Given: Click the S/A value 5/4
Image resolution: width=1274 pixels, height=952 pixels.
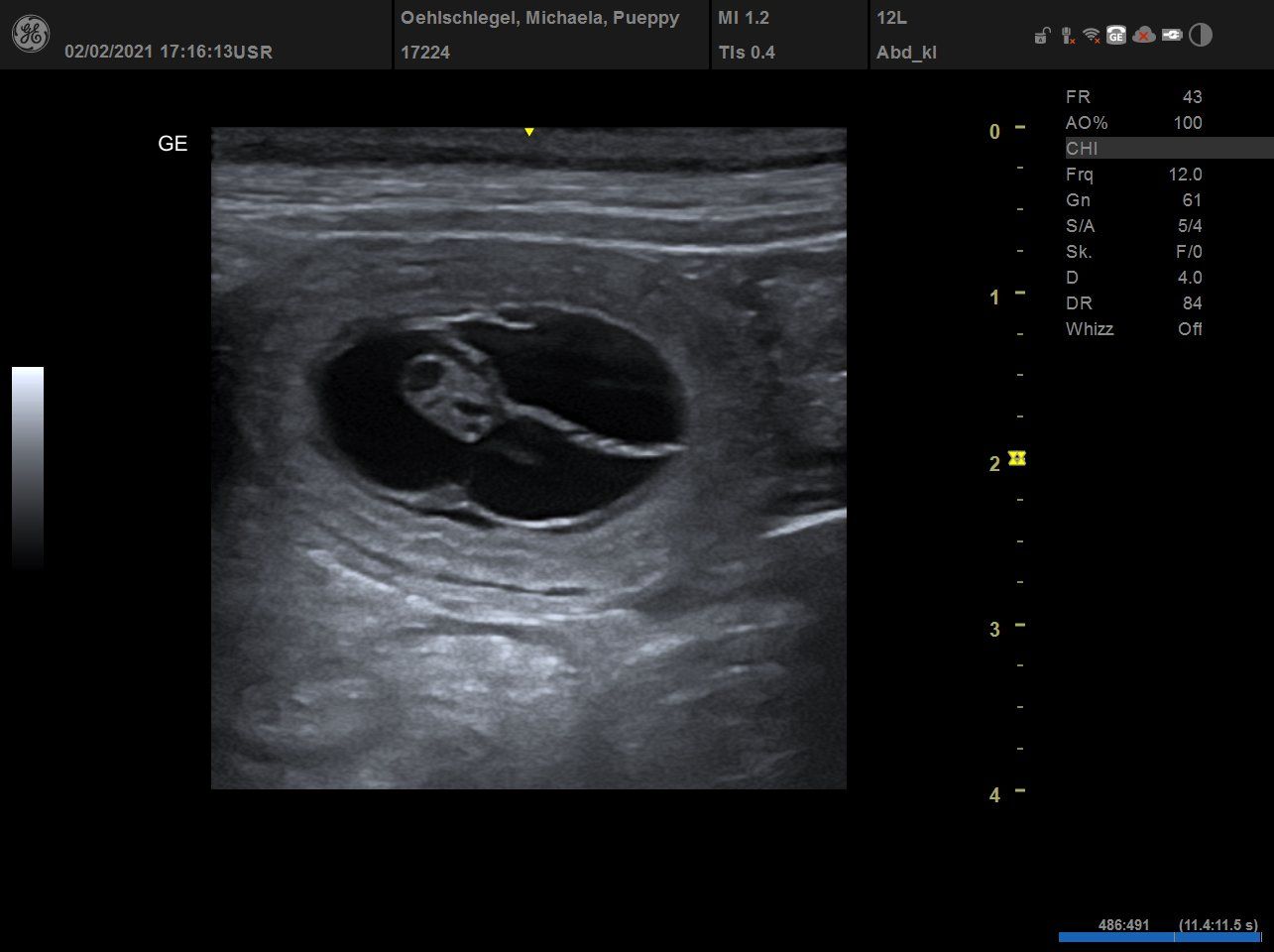Looking at the screenshot, I should 1190,226.
